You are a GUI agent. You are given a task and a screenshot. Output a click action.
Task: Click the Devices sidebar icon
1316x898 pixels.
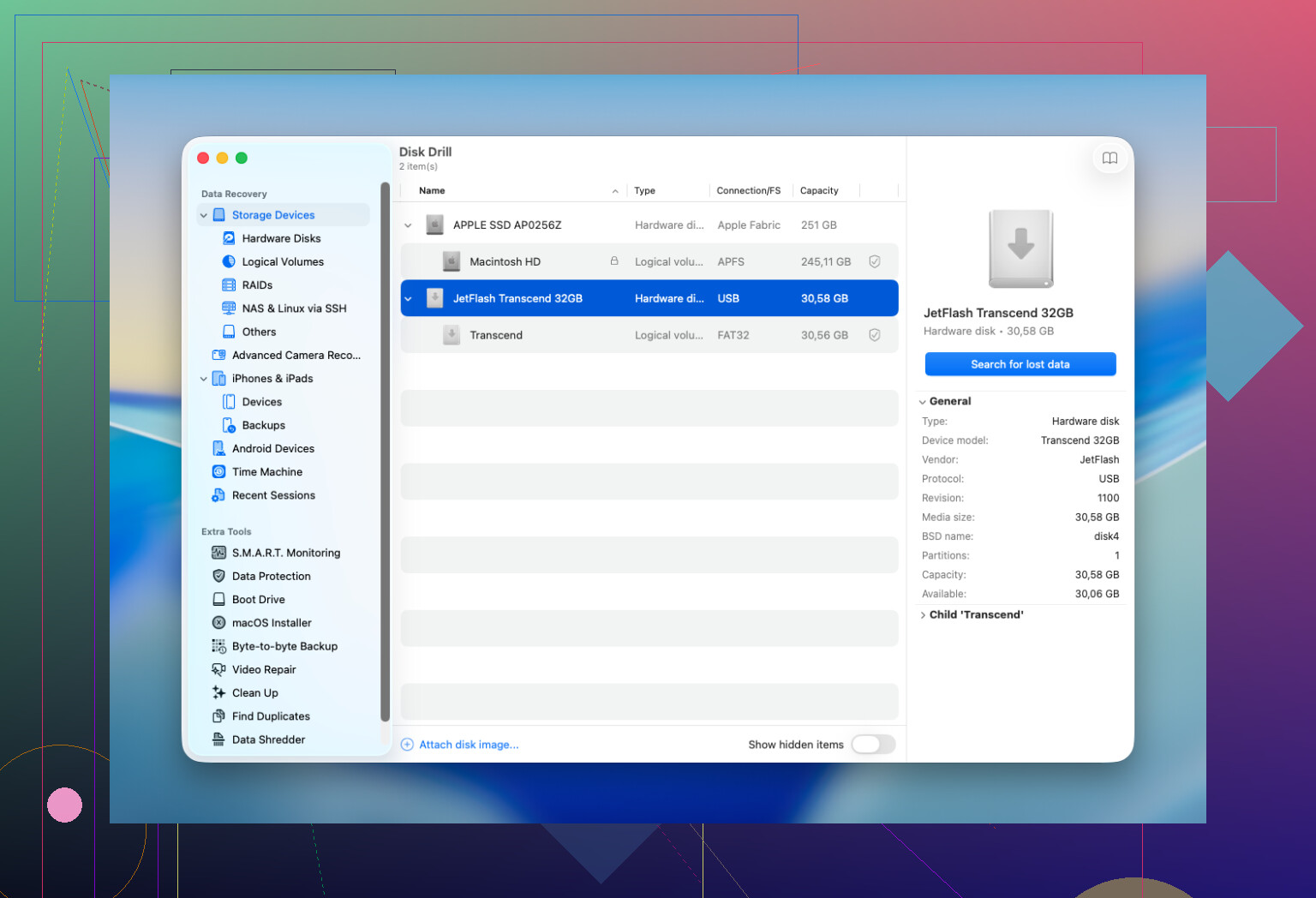coord(229,402)
